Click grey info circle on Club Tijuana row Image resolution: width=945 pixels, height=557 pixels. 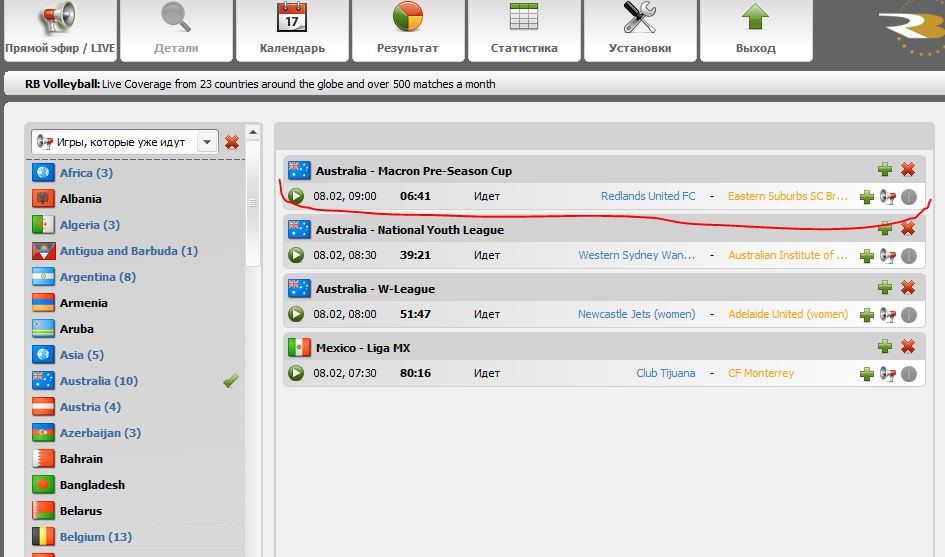coord(909,374)
